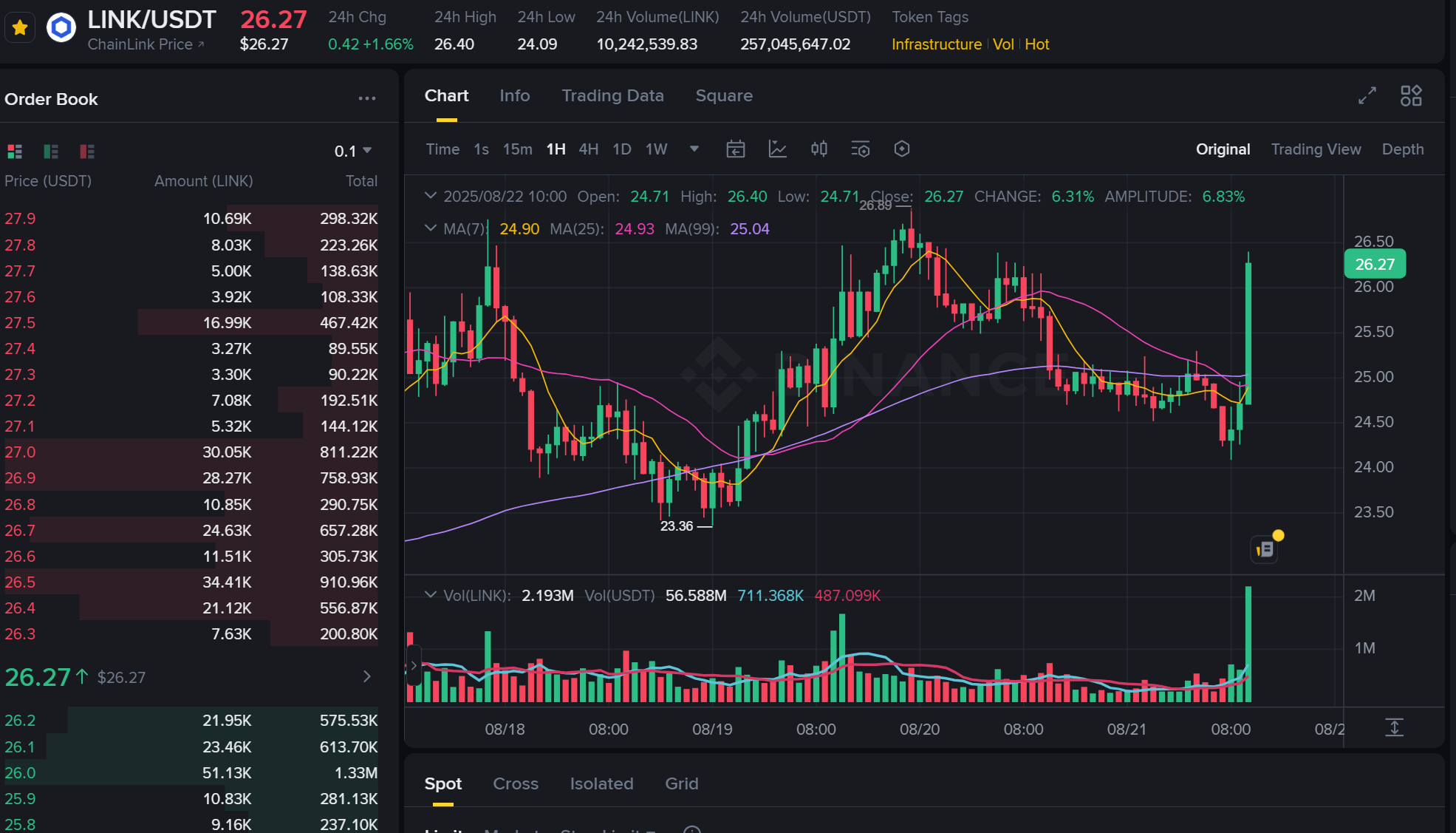Show both buy and sell orders view
This screenshot has width=1456, height=833.
pyautogui.click(x=15, y=152)
